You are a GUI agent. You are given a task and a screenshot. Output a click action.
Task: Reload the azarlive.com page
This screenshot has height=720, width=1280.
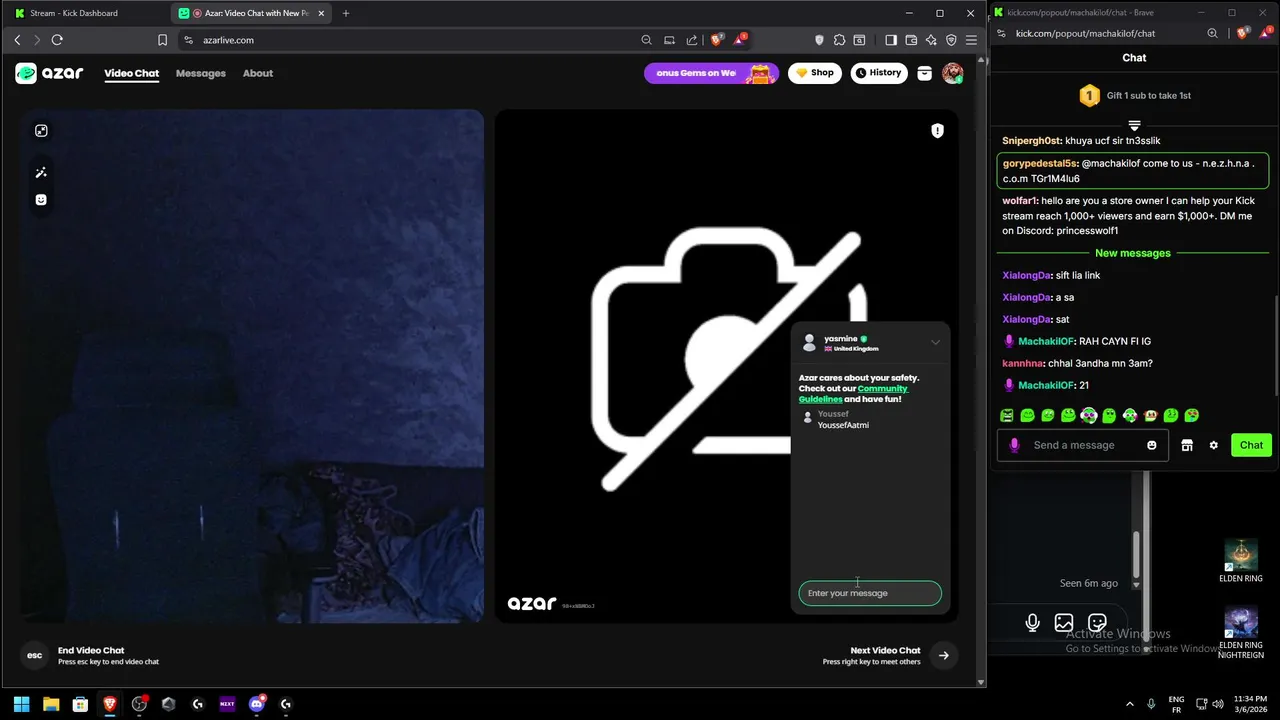57,40
